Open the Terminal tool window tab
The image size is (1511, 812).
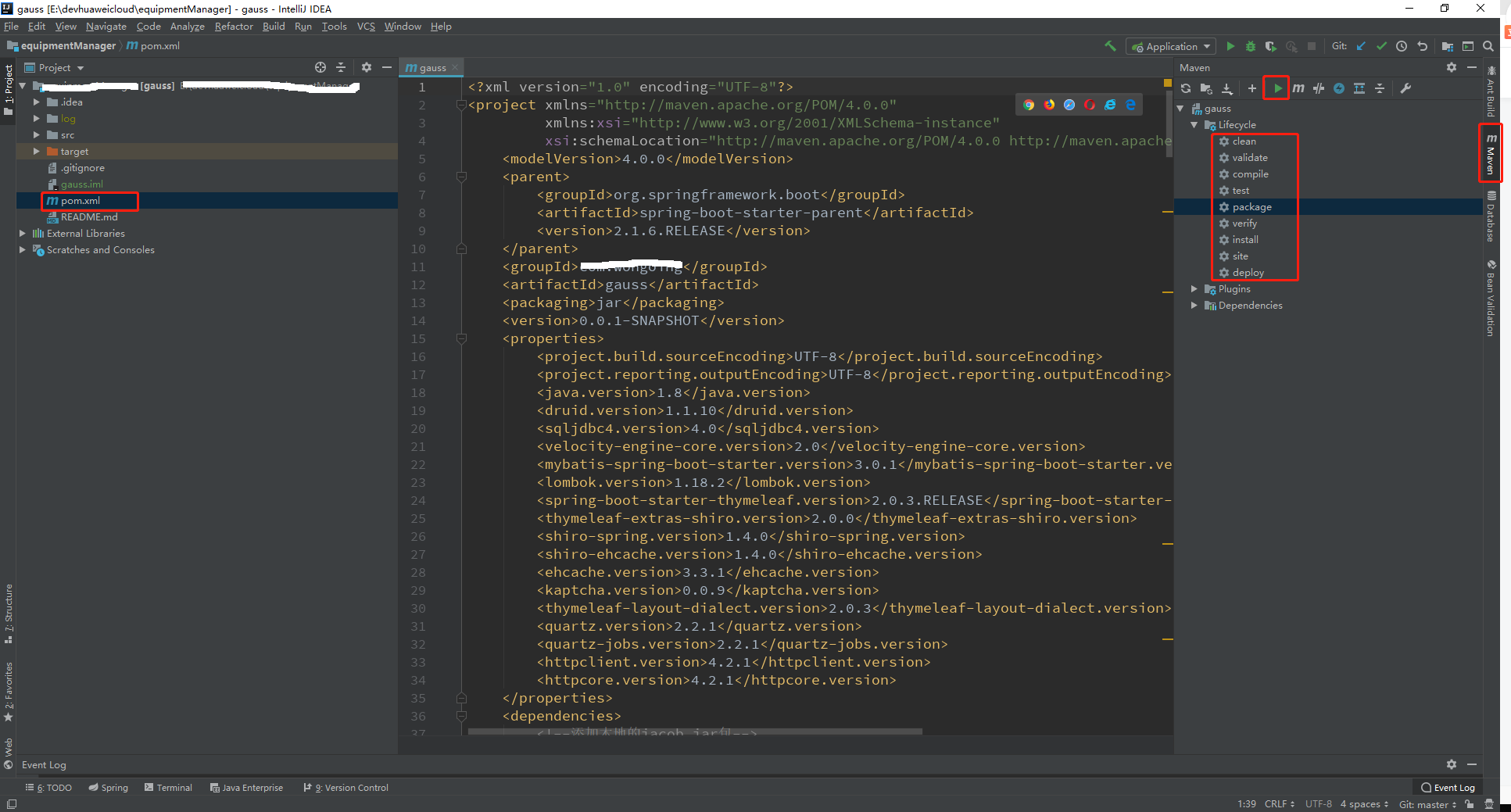tap(168, 788)
